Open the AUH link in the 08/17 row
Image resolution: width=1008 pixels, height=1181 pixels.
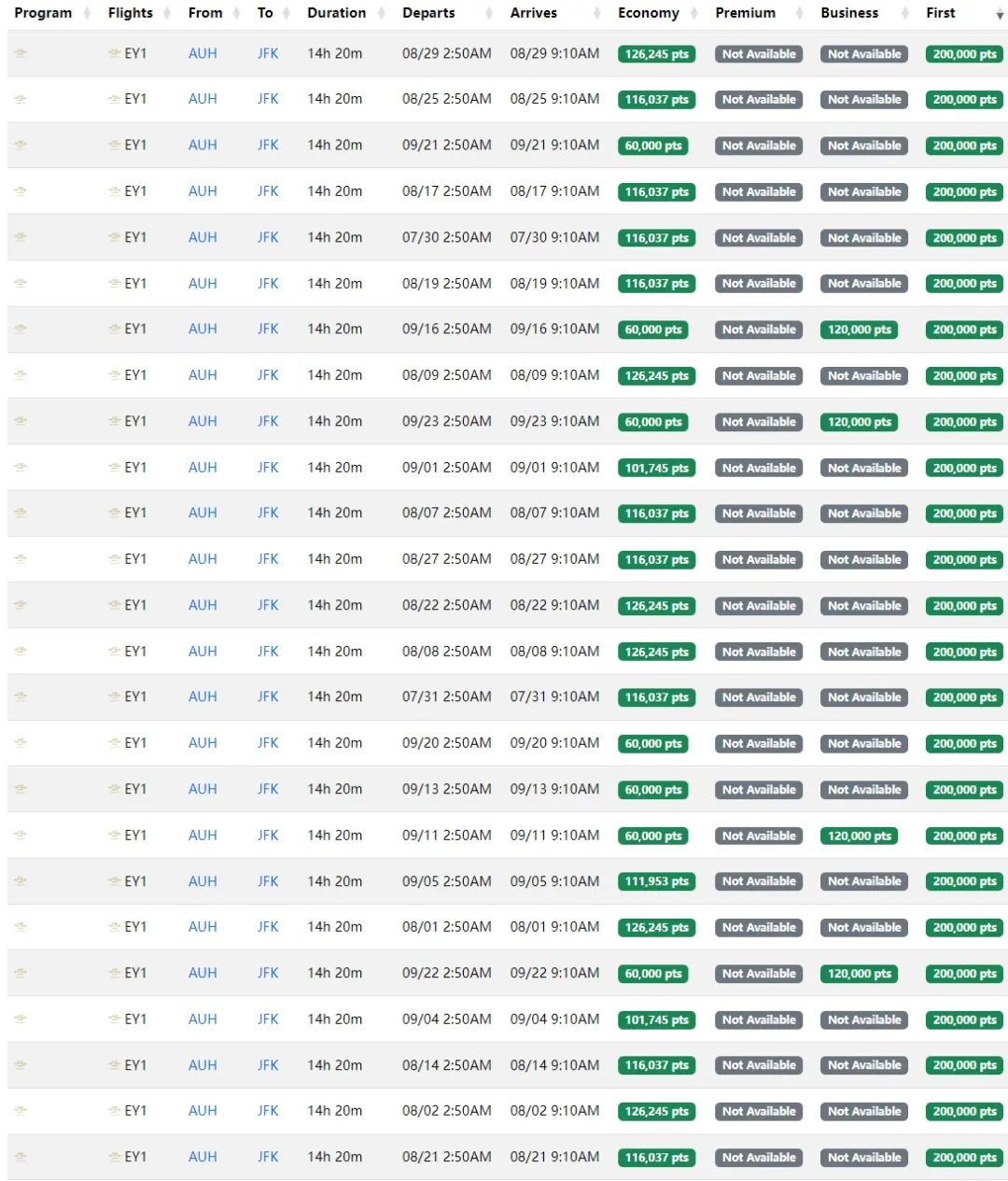click(203, 191)
